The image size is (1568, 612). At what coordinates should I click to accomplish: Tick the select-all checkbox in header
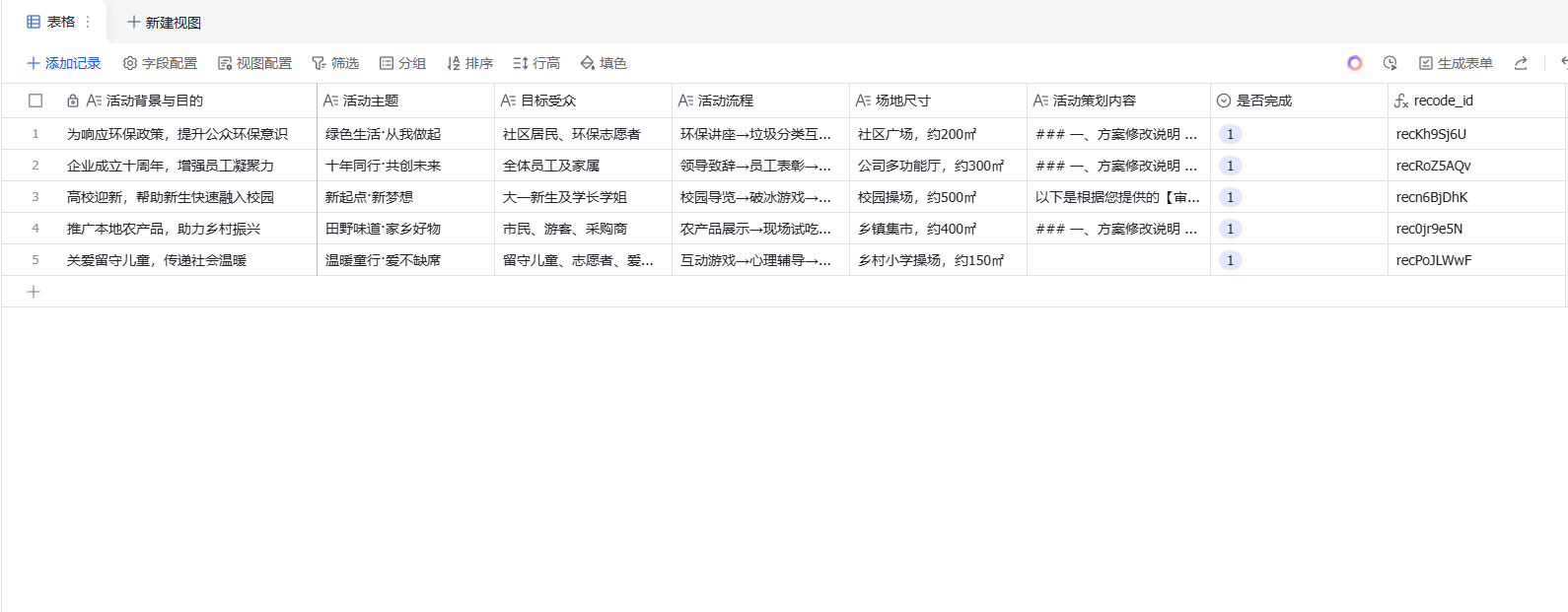36,101
